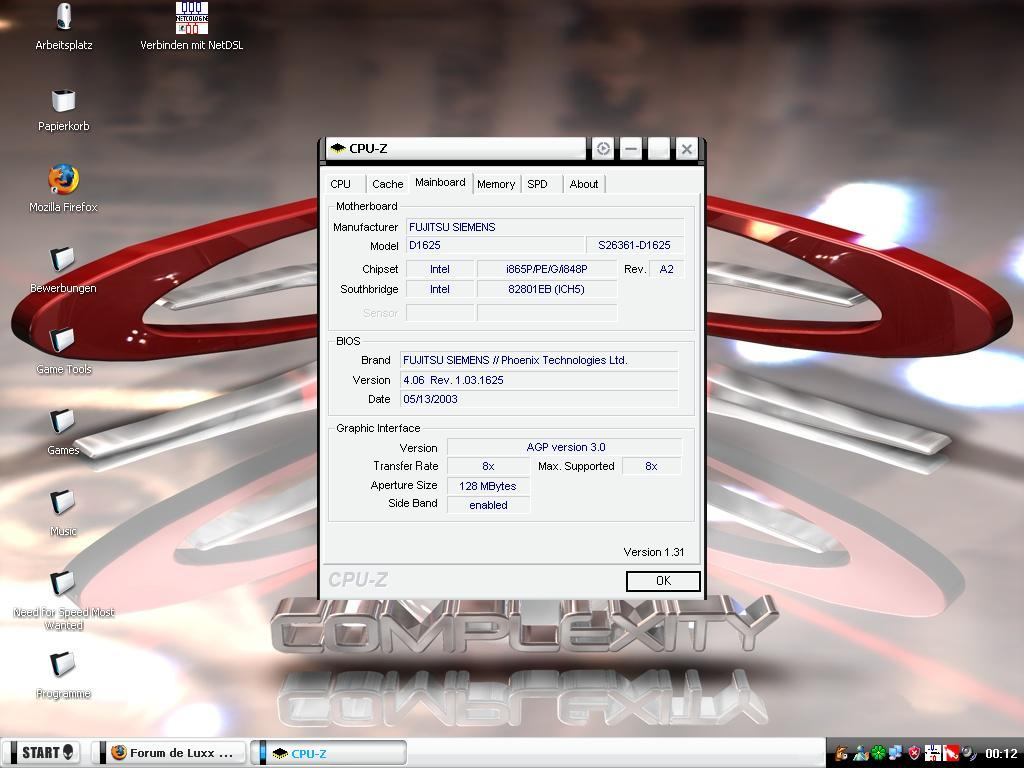The height and width of the screenshot is (768, 1024).
Task: Switch to Forum de Luxx taskbar window
Action: pyautogui.click(x=172, y=753)
